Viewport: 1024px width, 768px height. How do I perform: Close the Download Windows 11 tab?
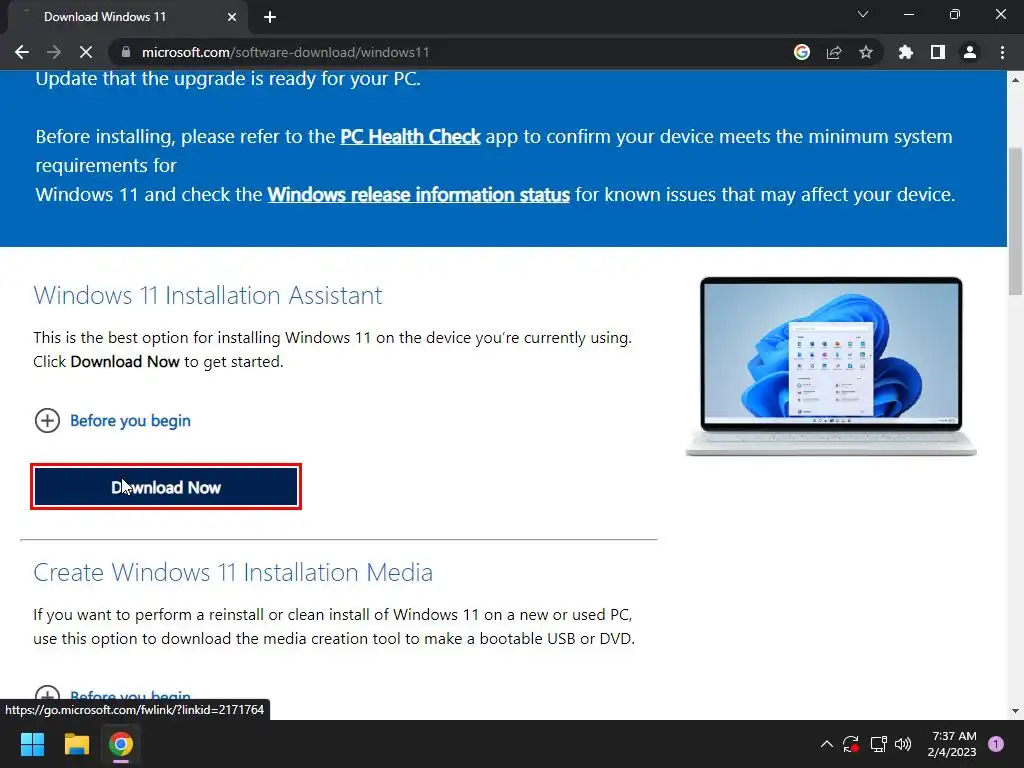click(232, 17)
